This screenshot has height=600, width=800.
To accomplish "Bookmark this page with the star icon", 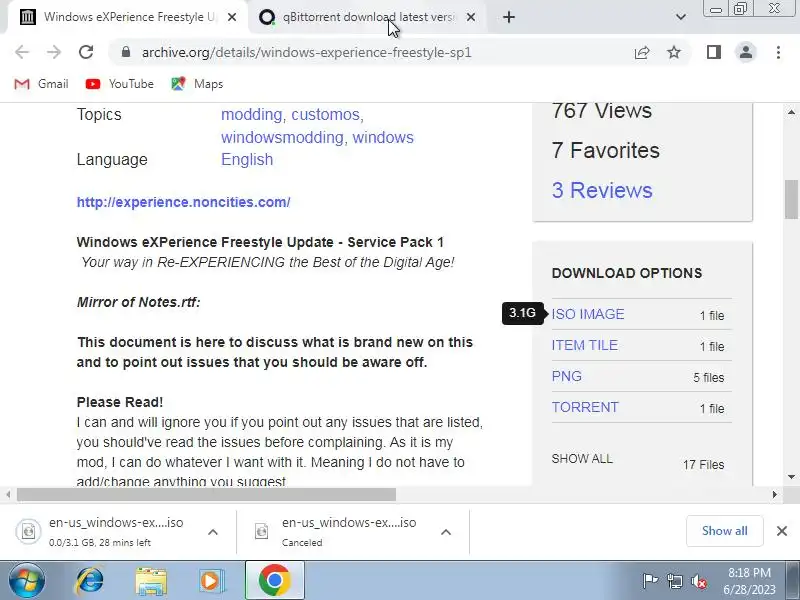I will pyautogui.click(x=674, y=52).
